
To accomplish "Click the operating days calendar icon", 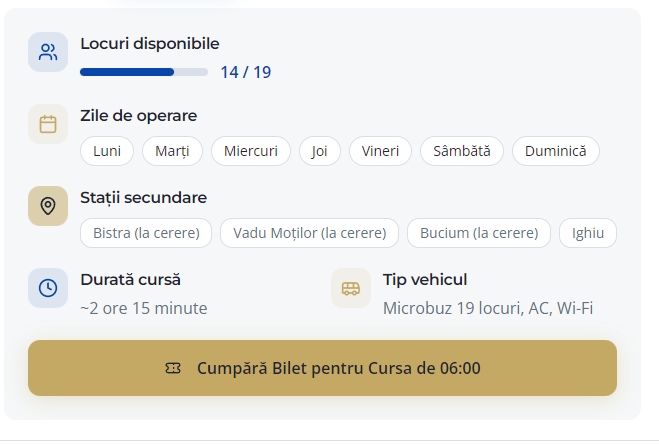I will pyautogui.click(x=48, y=124).
